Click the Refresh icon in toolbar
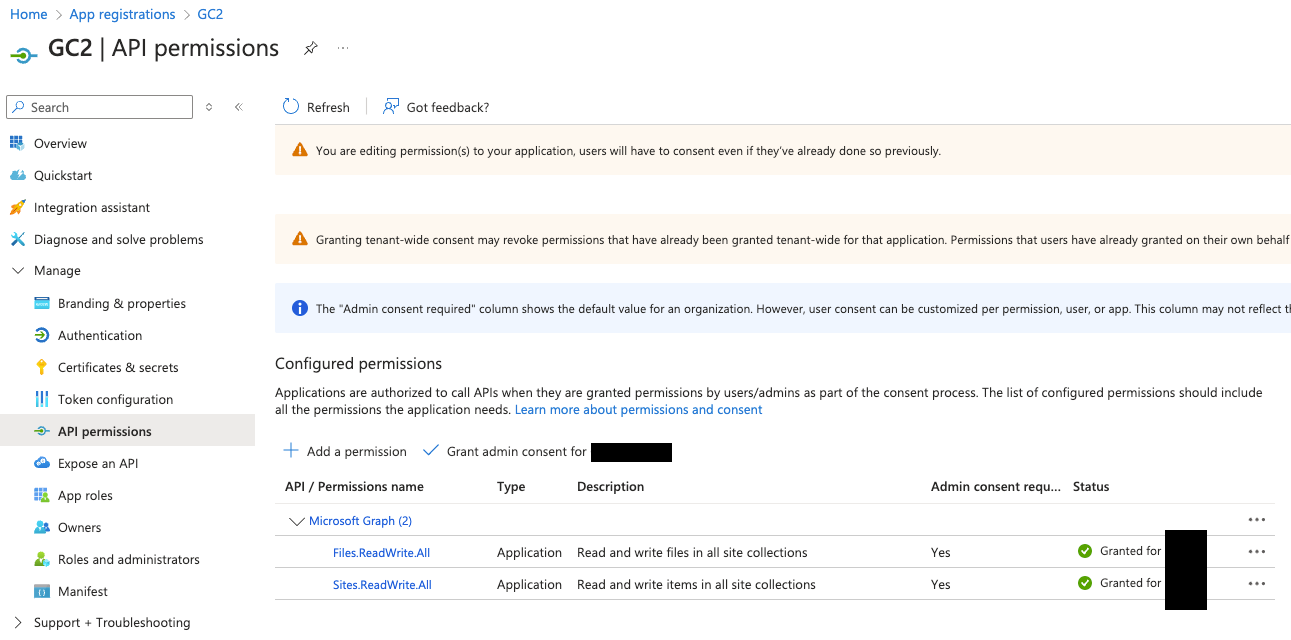 [291, 107]
